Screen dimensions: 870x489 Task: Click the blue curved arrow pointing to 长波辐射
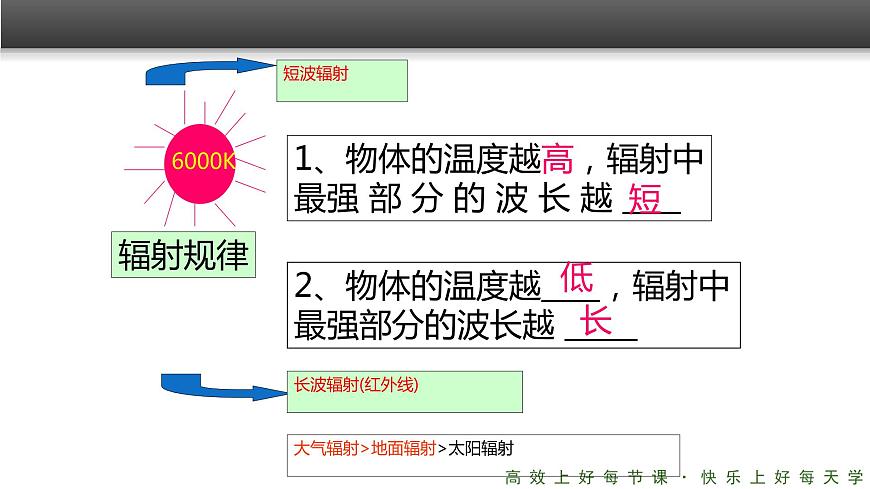click(224, 386)
